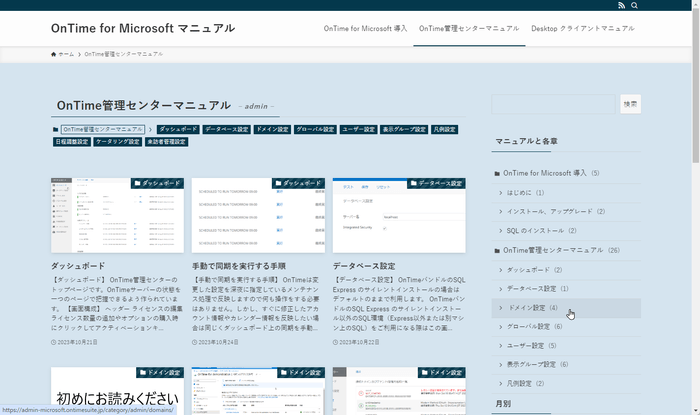Click clock icon next to 2023年10月22日
Viewport: 700px width, 415px height.
tap(335, 342)
